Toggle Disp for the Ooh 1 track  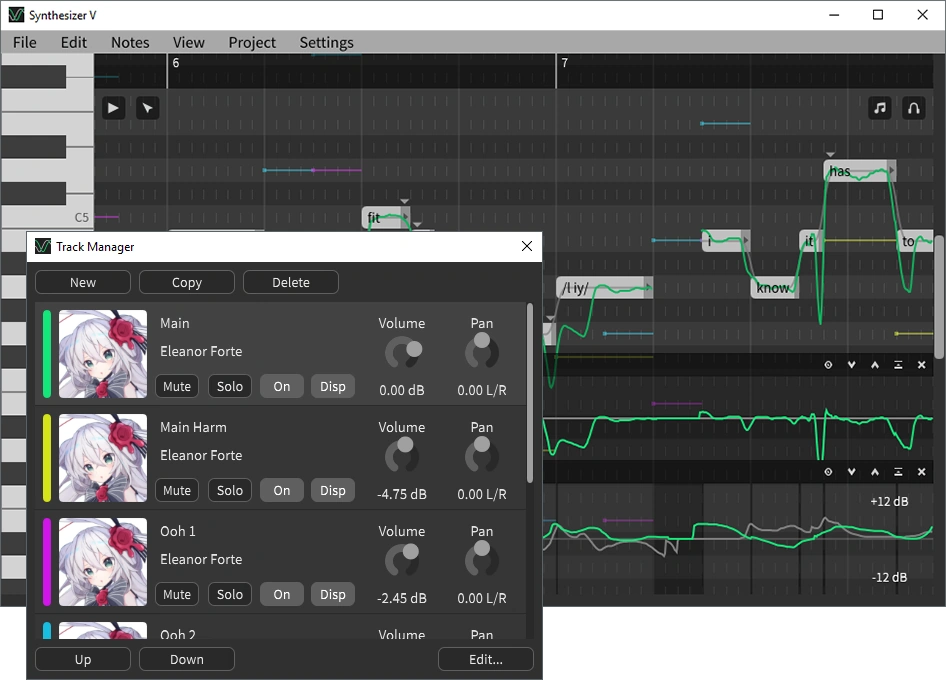click(333, 594)
